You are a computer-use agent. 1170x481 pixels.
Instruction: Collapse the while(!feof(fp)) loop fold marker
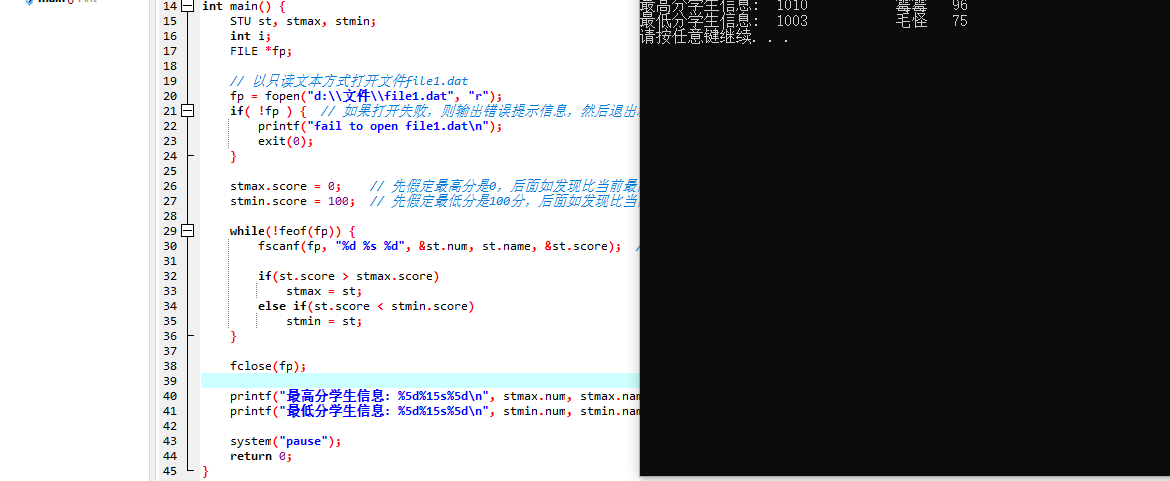coord(187,231)
